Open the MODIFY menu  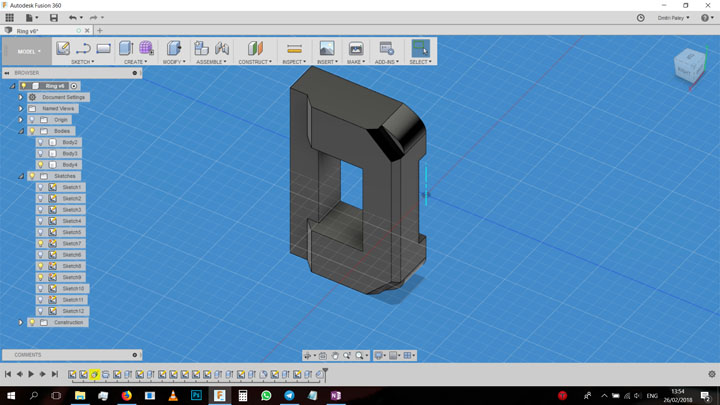[x=174, y=62]
